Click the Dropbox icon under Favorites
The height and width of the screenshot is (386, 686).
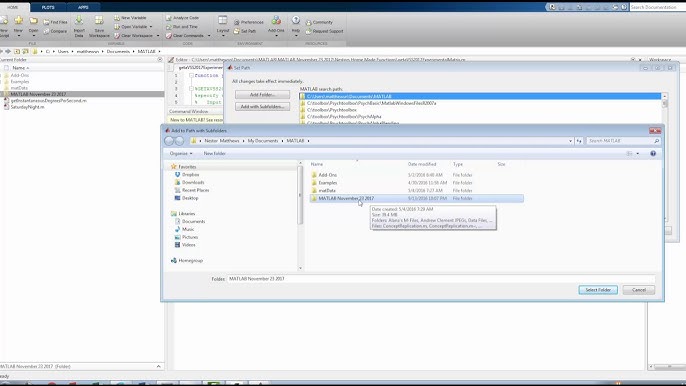pos(178,175)
